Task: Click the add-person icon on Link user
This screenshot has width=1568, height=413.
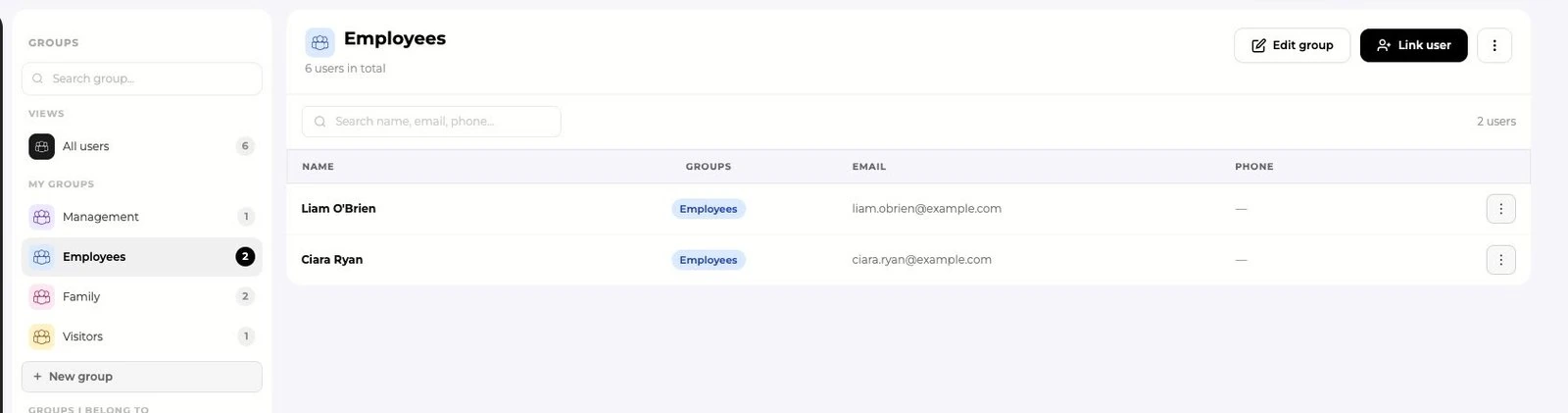Action: (1383, 45)
